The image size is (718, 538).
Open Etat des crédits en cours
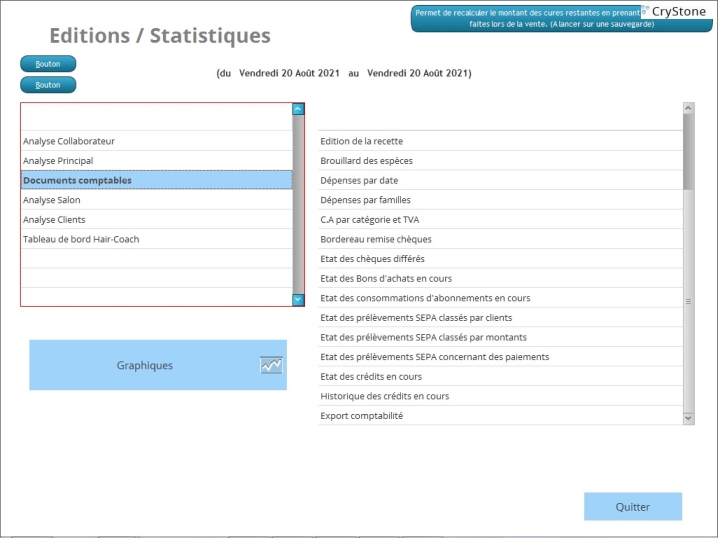pyautogui.click(x=500, y=376)
